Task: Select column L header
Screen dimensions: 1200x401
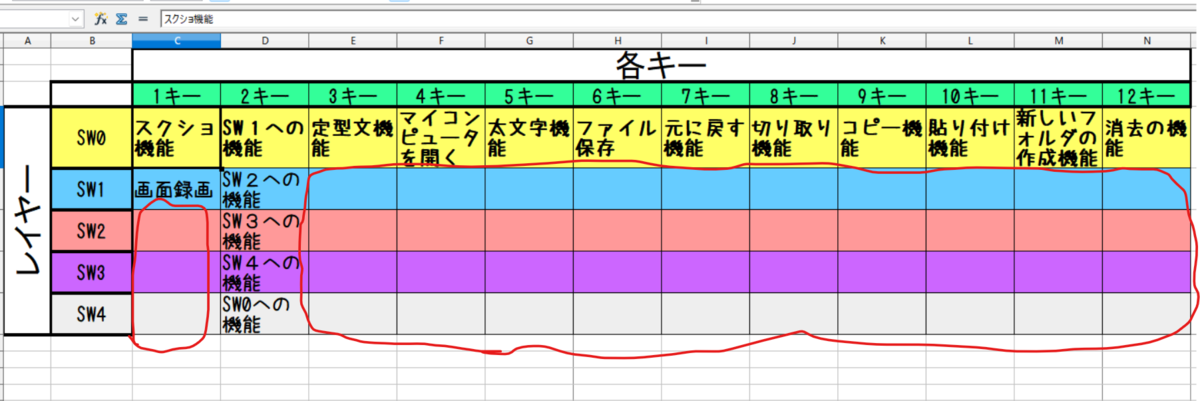Action: tap(970, 40)
